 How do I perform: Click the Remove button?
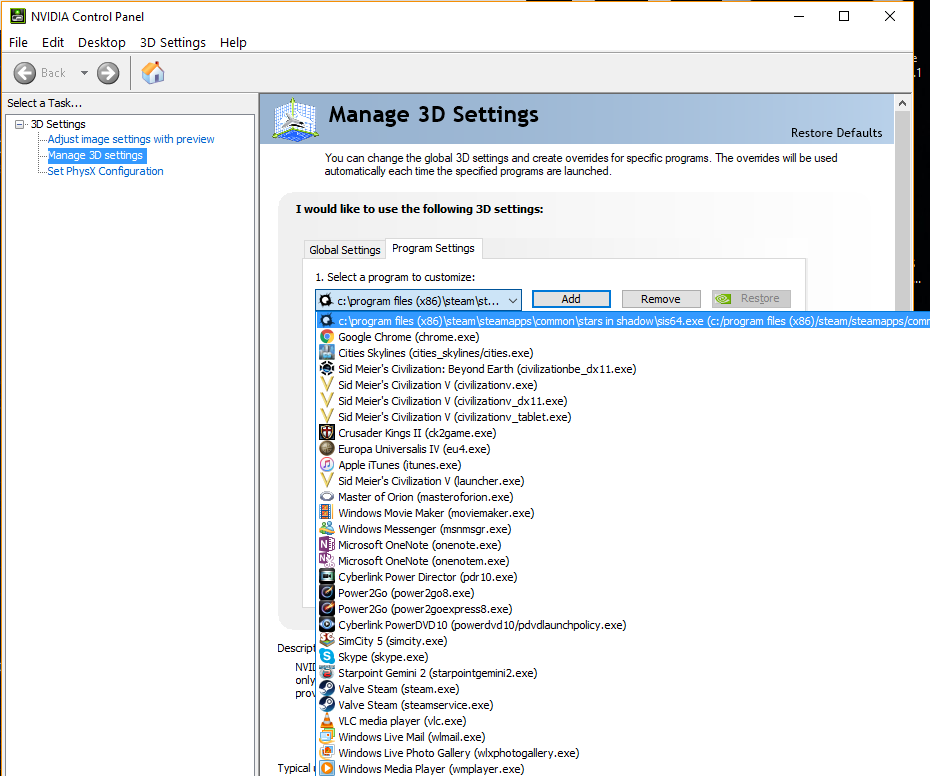tap(661, 299)
